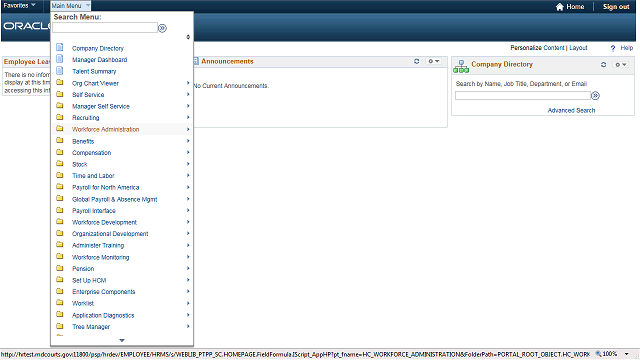This screenshot has width=640, height=360.
Task: Click the Help link text
Action: point(627,48)
